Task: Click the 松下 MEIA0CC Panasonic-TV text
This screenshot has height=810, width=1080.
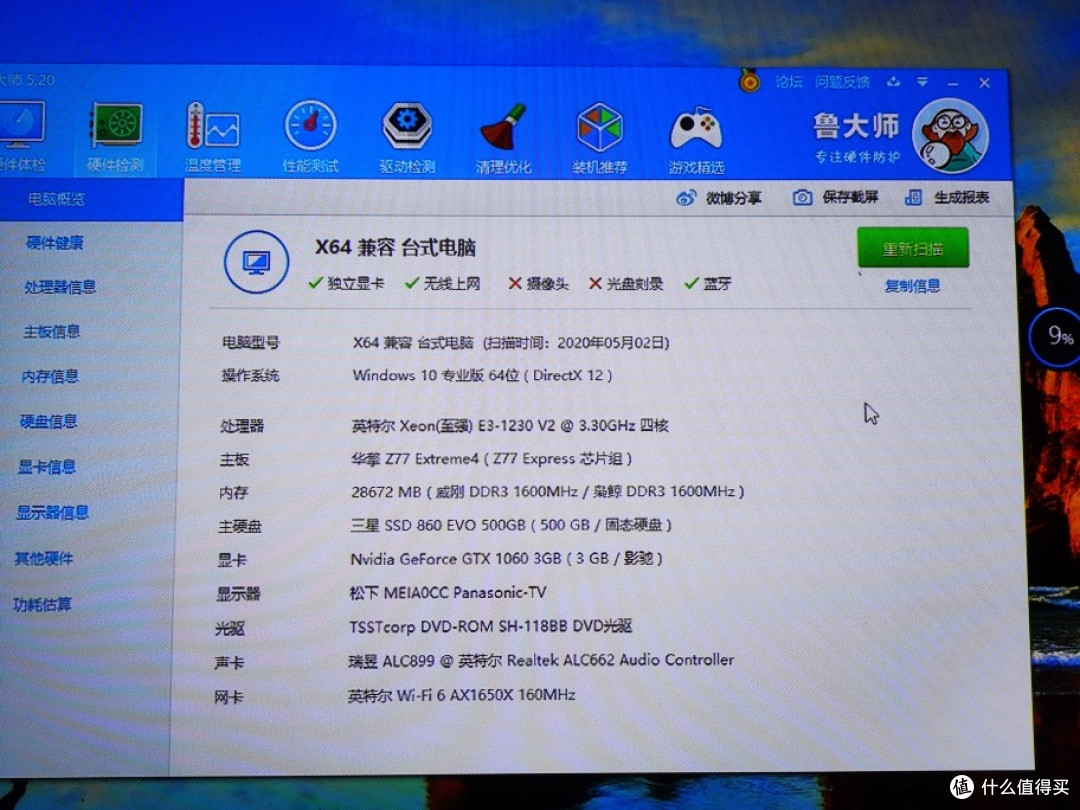Action: coord(448,592)
